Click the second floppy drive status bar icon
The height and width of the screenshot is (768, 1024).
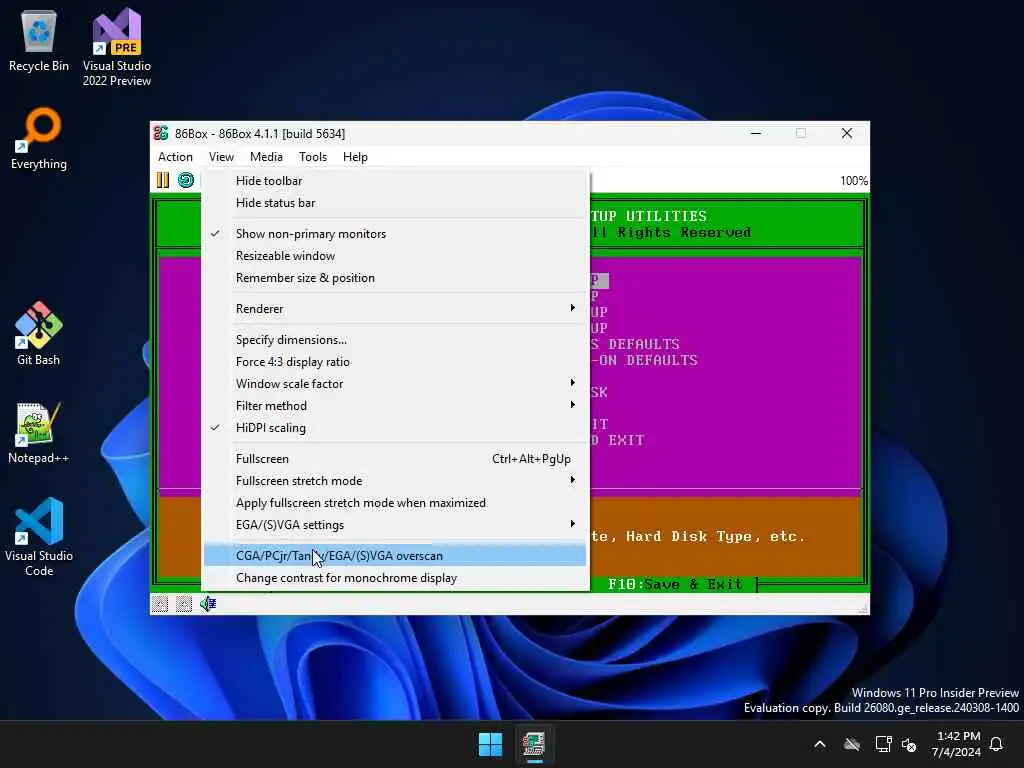click(x=184, y=604)
